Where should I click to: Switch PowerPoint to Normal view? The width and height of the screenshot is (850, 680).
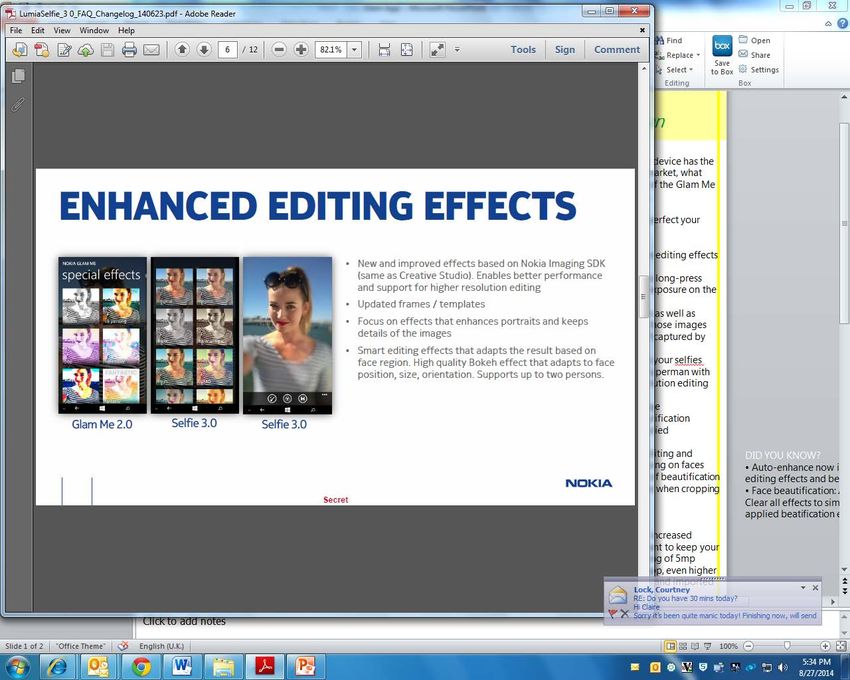click(x=671, y=646)
